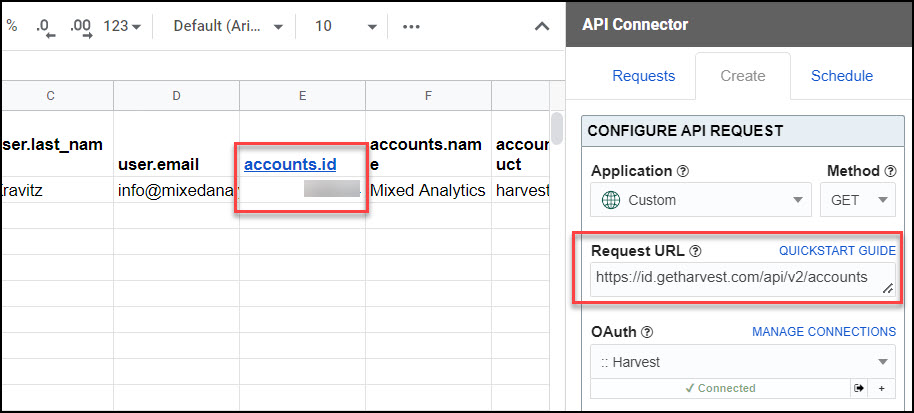Select column E header
Image resolution: width=914 pixels, height=413 pixels.
(303, 96)
